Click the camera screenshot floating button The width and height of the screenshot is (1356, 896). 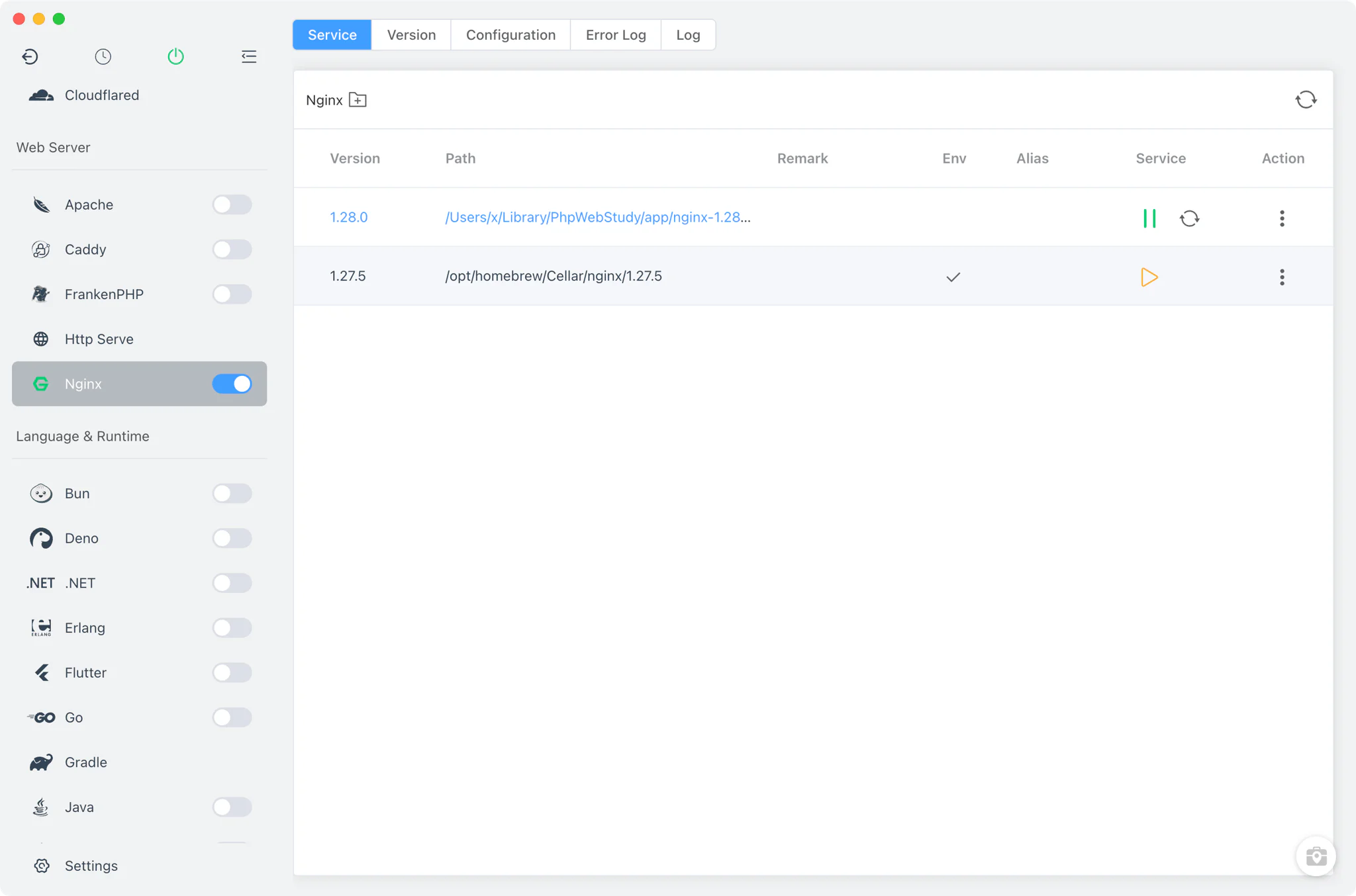pyautogui.click(x=1316, y=856)
